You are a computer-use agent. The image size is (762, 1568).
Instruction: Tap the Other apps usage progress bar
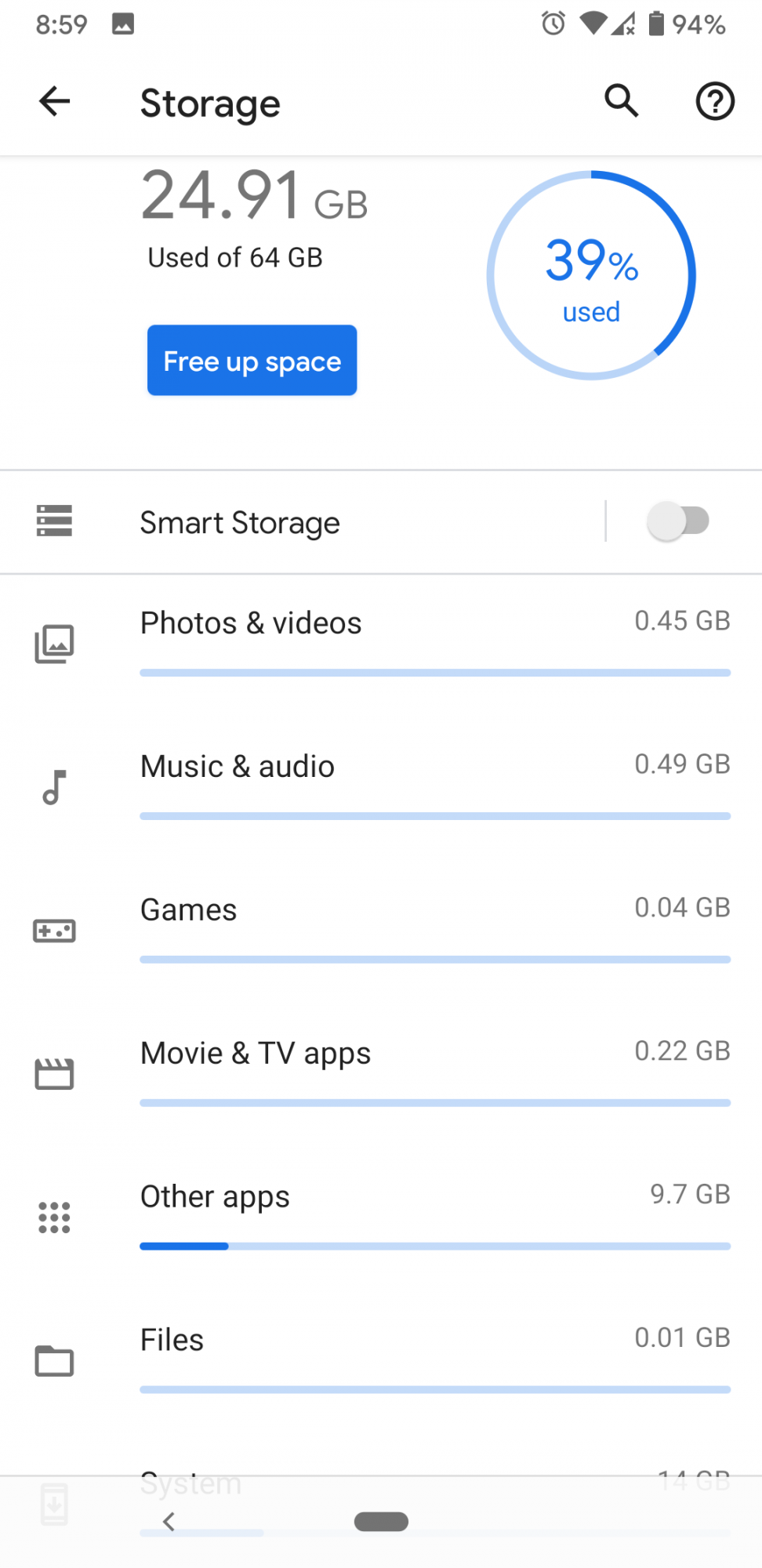click(x=435, y=1246)
